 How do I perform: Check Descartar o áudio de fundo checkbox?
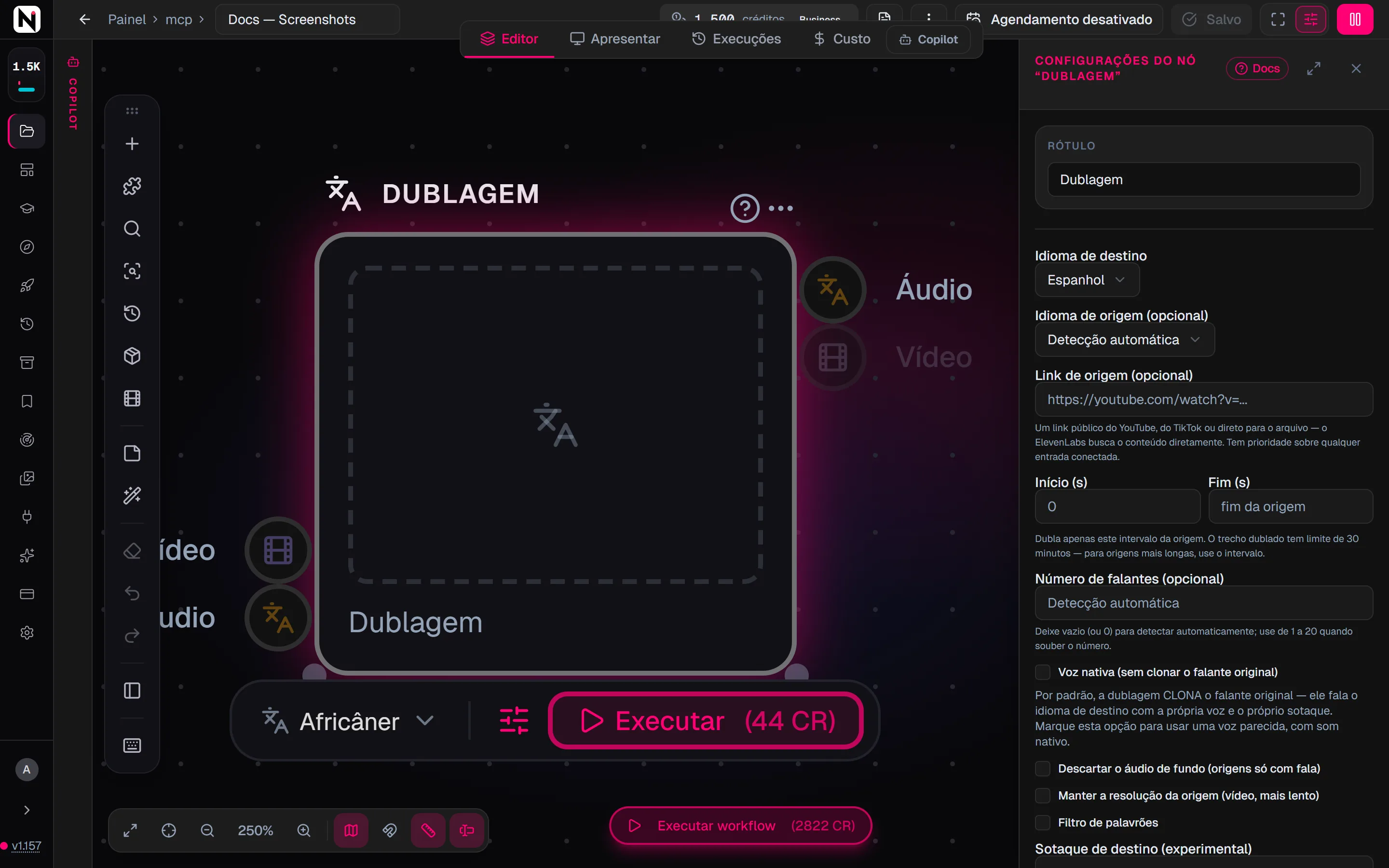click(1042, 769)
